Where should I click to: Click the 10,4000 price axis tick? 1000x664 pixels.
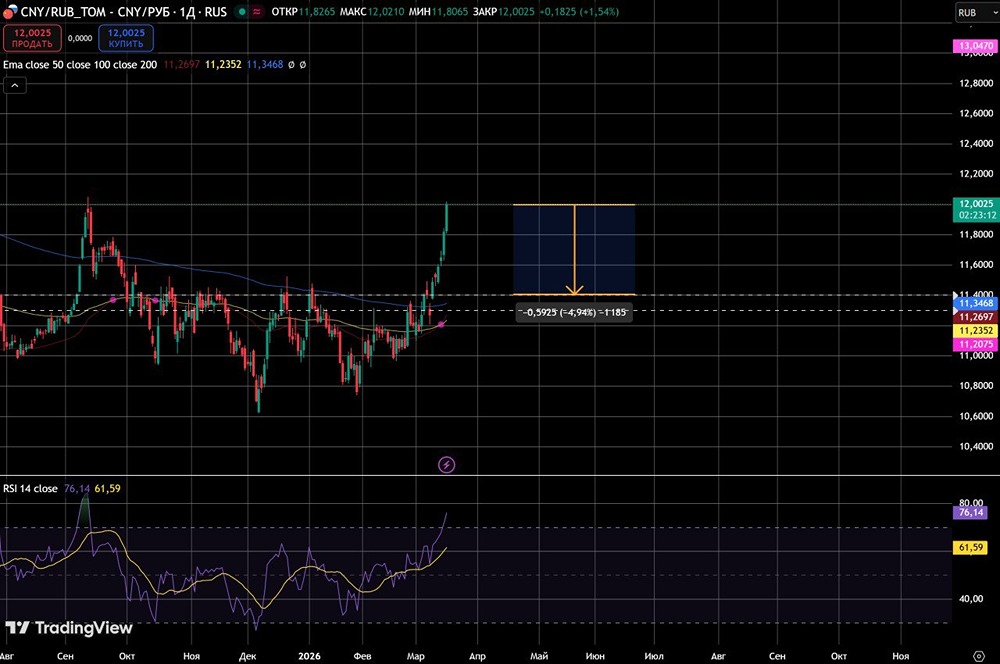(976, 446)
